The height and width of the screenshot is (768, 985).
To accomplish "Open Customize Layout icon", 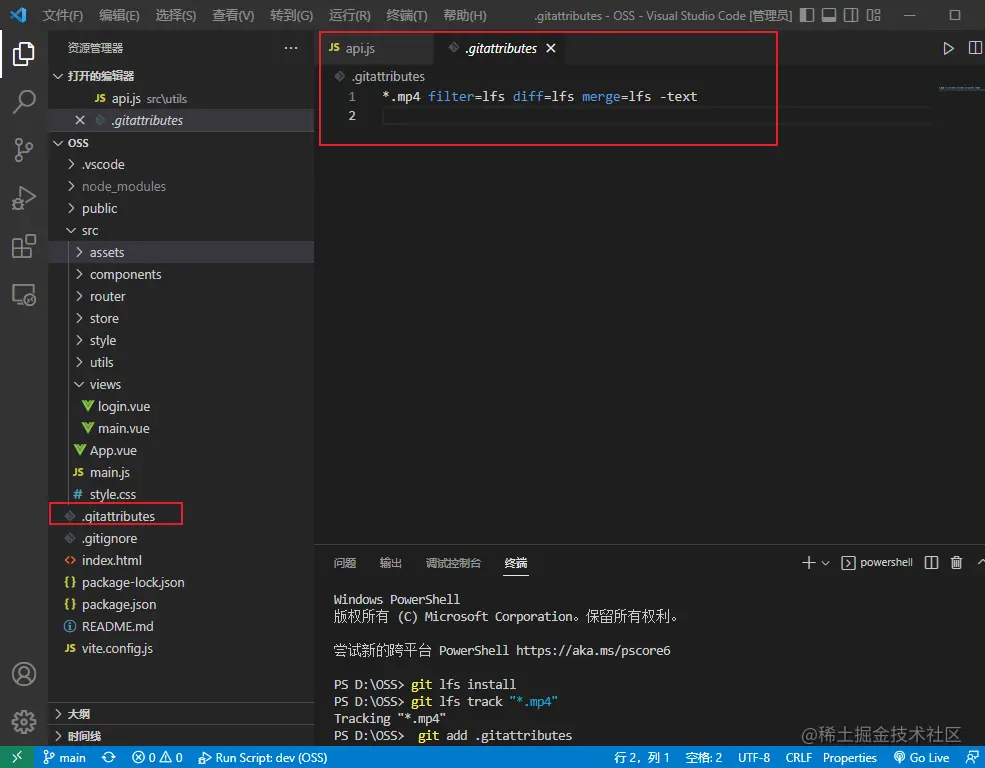I will (873, 15).
